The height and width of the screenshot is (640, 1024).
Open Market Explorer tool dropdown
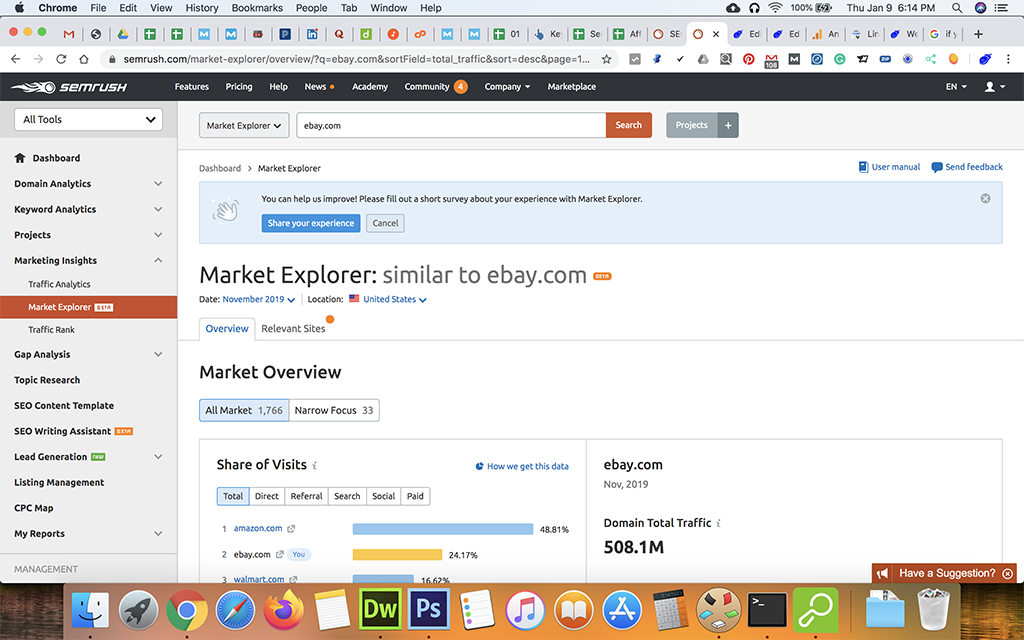pos(244,125)
